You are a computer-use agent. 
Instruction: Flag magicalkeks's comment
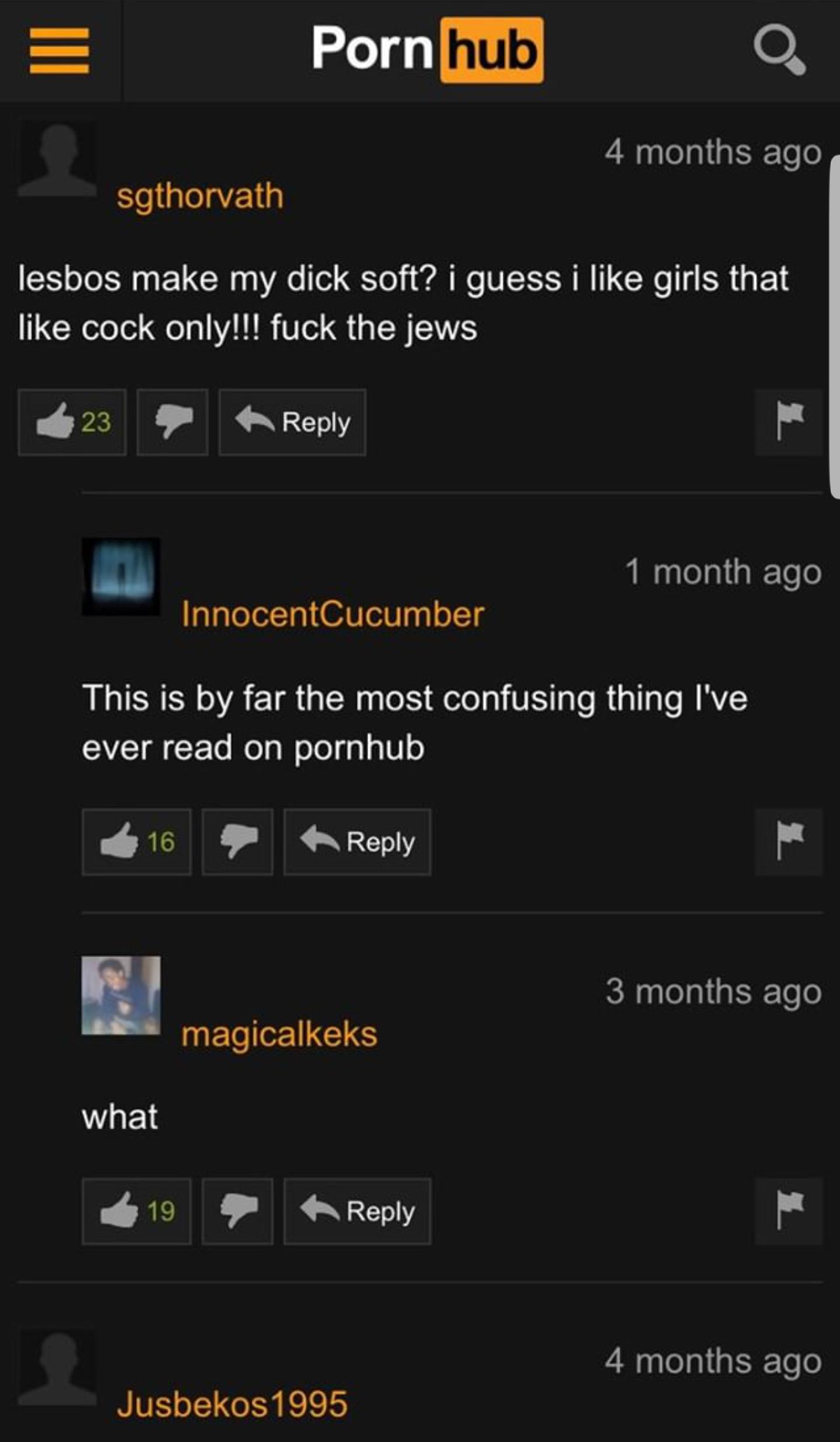(x=789, y=1212)
